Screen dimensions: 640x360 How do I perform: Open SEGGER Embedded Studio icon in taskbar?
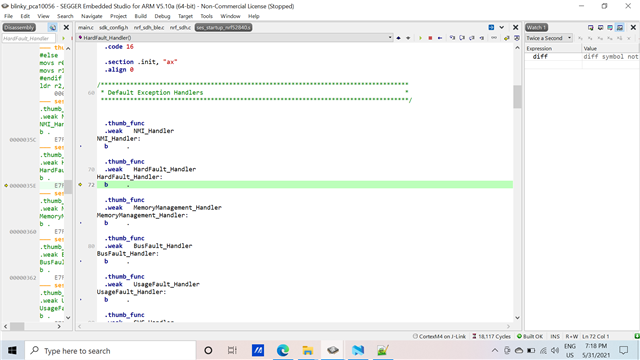tap(333, 350)
